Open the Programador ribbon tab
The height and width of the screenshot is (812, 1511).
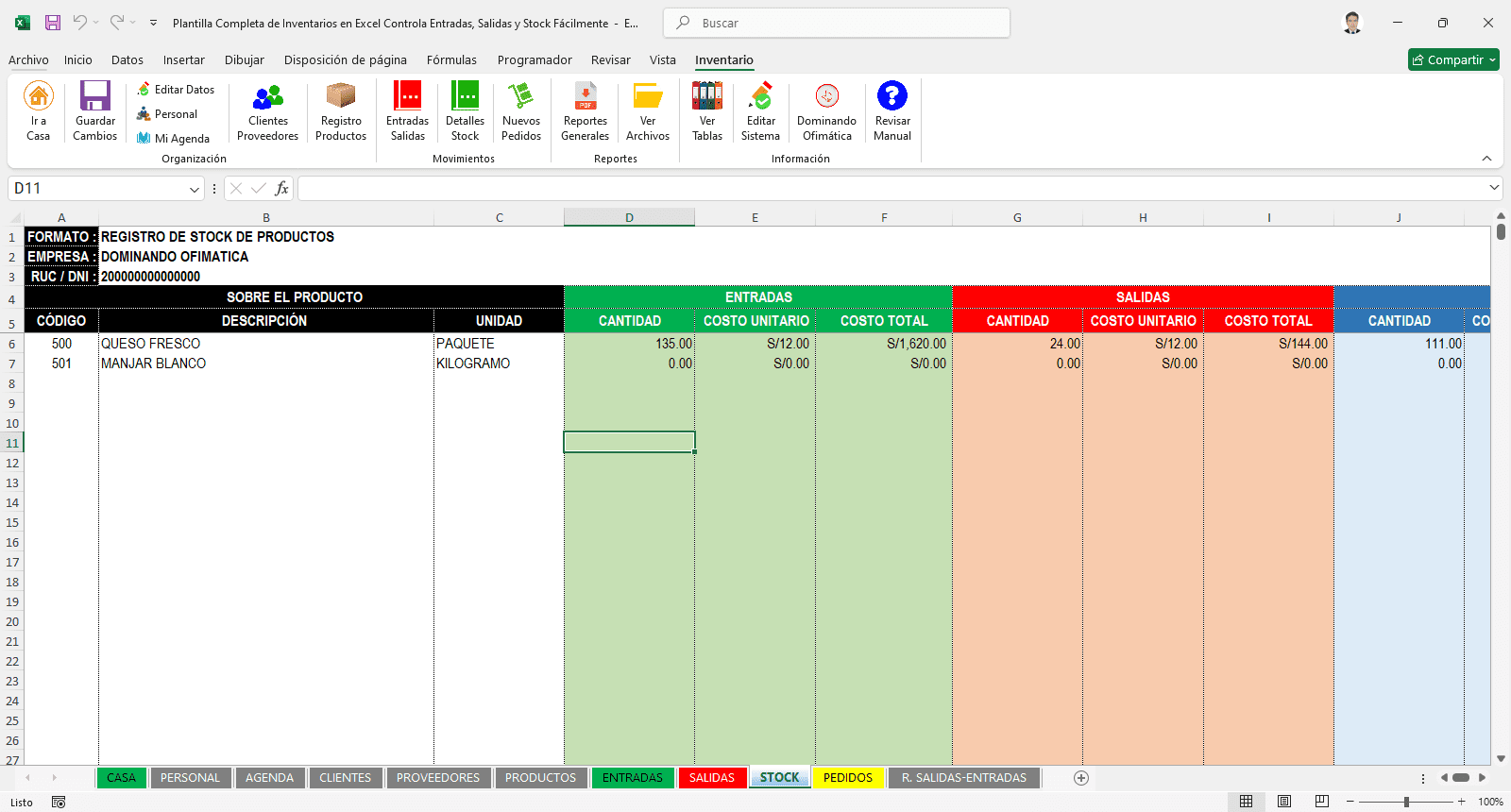point(535,59)
